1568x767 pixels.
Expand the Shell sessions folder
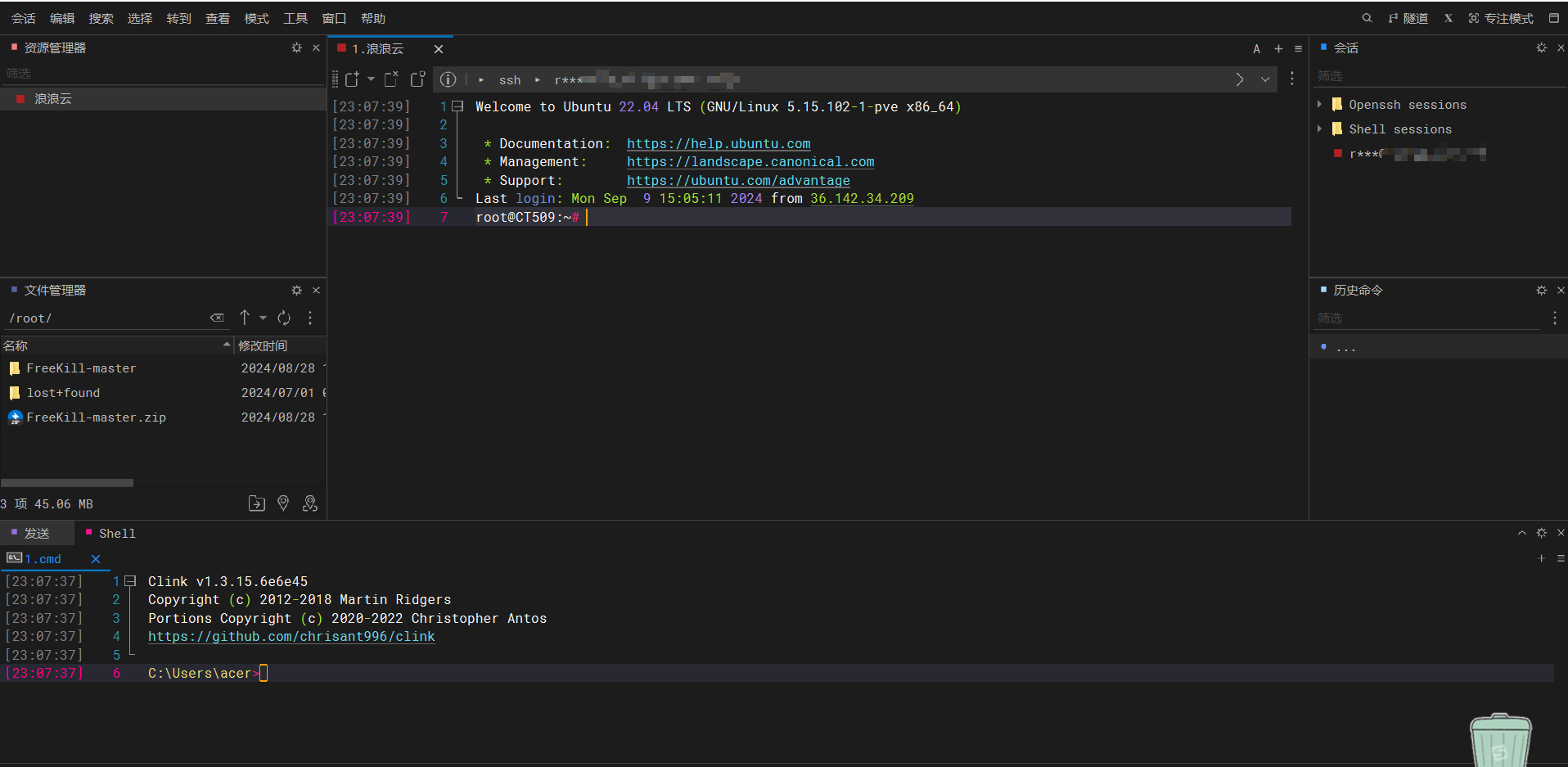(x=1319, y=129)
